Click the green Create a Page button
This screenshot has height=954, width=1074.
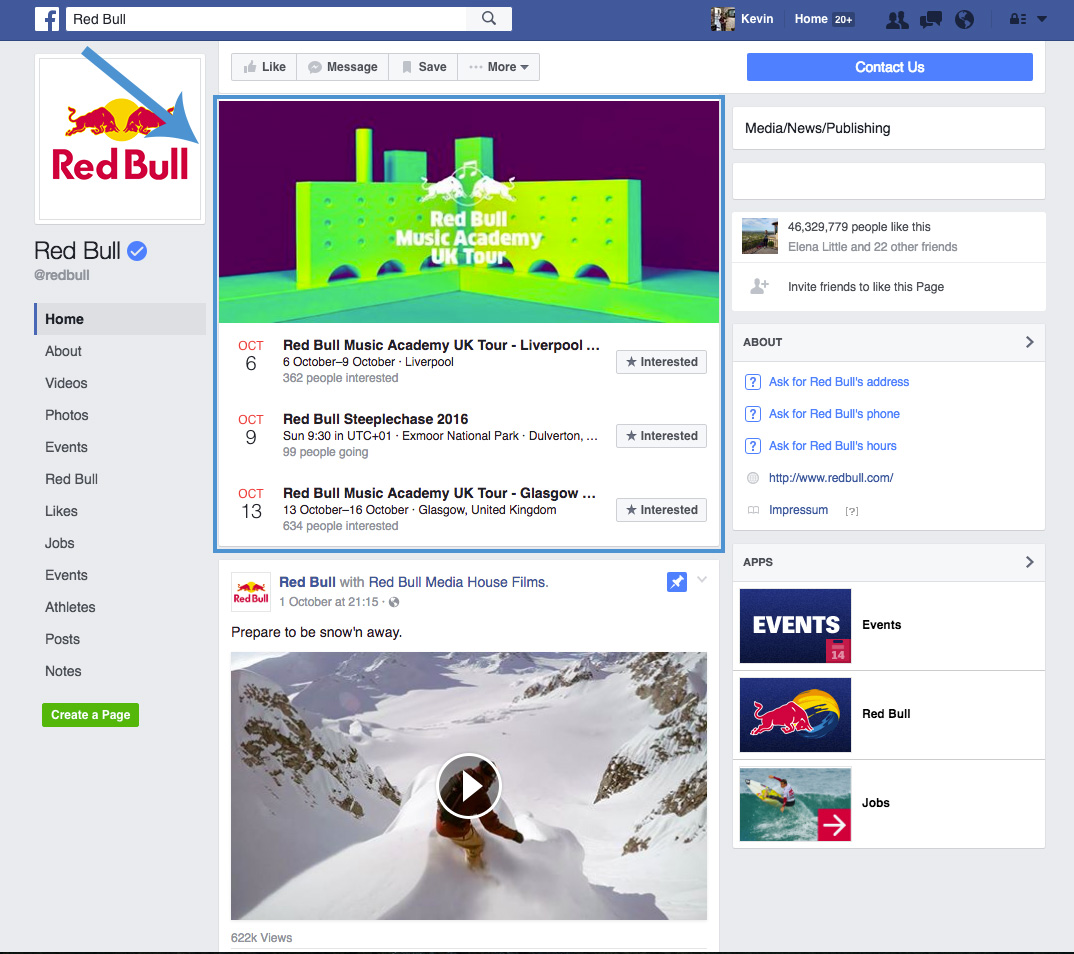(x=90, y=715)
